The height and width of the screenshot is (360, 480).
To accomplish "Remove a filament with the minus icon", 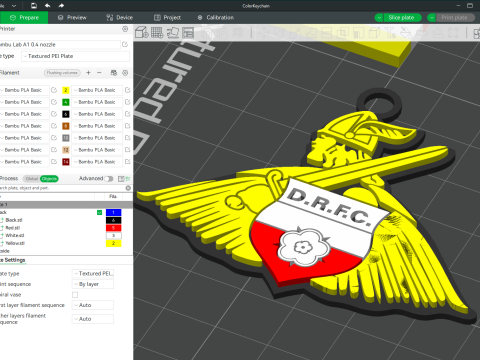I will (x=99, y=72).
